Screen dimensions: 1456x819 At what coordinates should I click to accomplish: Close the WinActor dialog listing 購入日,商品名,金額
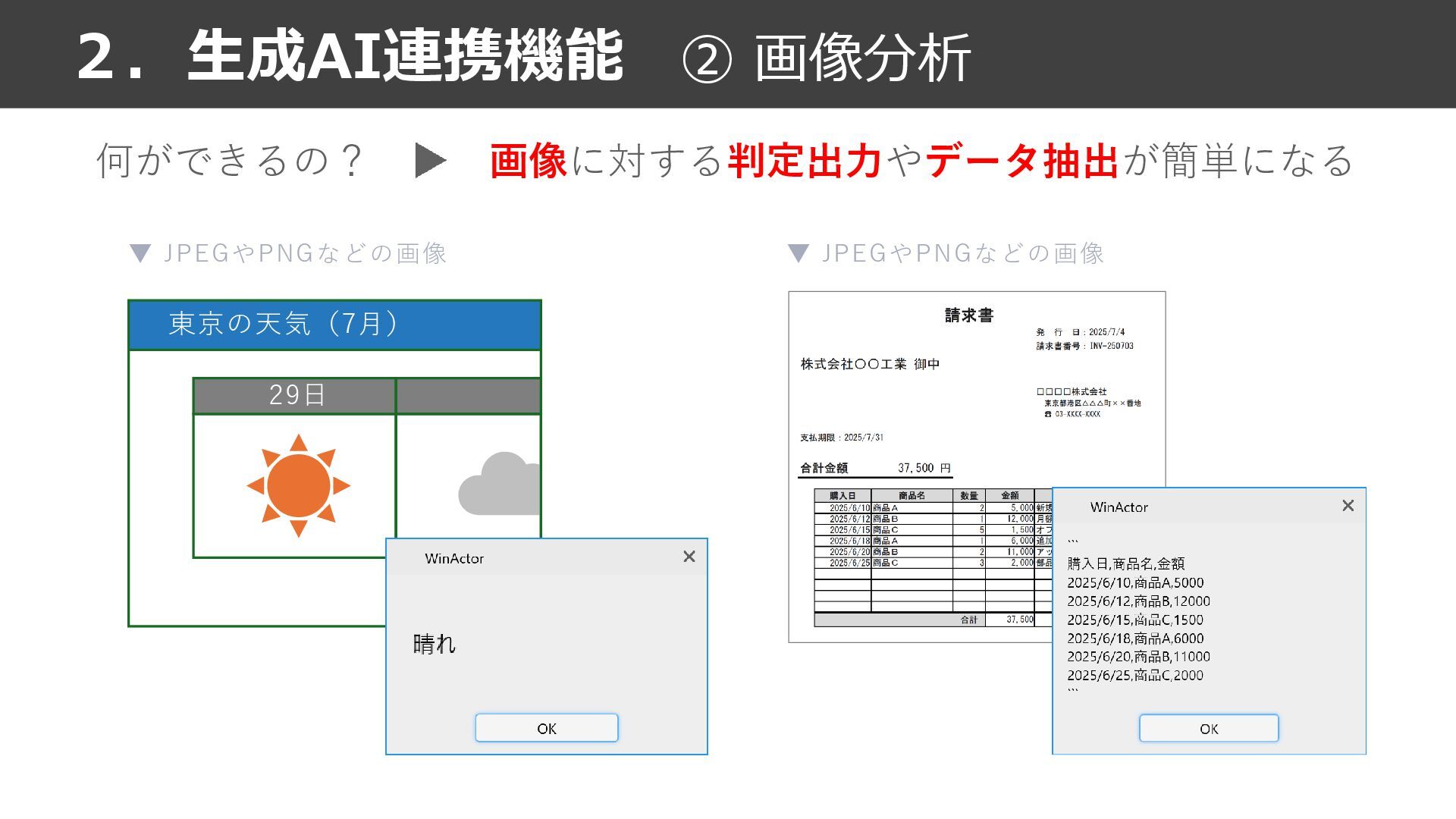1348,506
